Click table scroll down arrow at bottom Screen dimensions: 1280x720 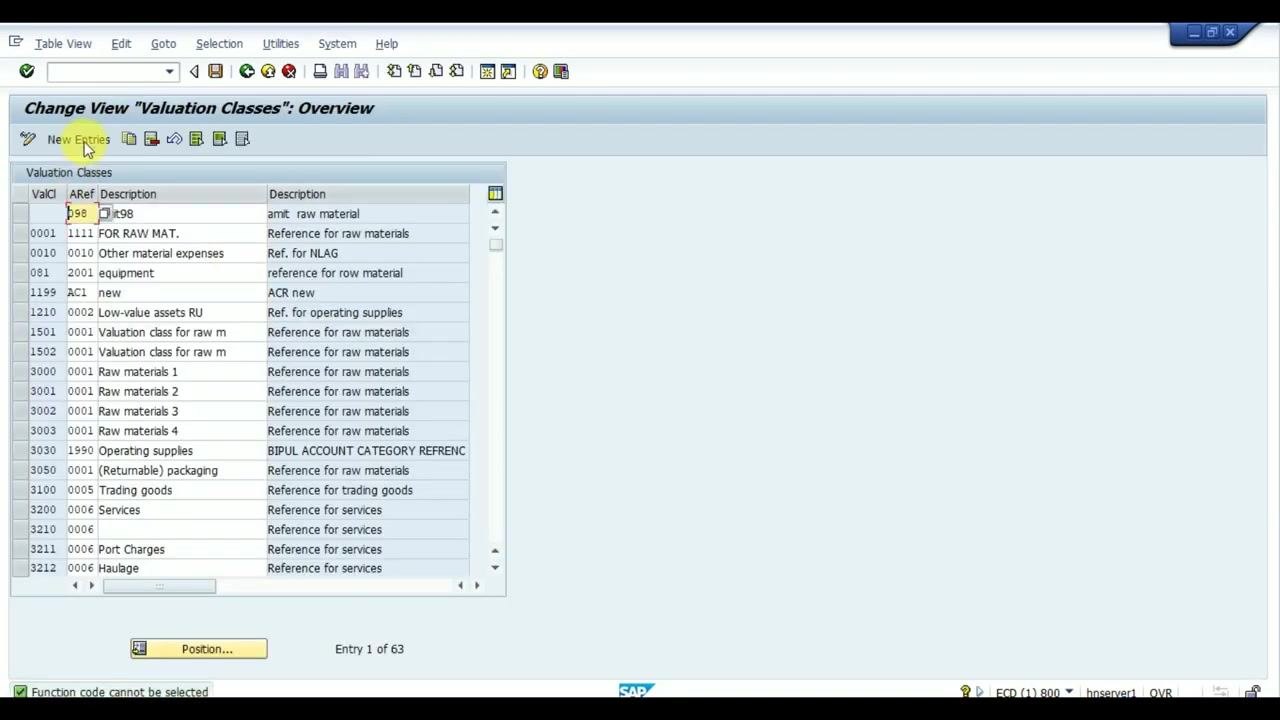(495, 568)
